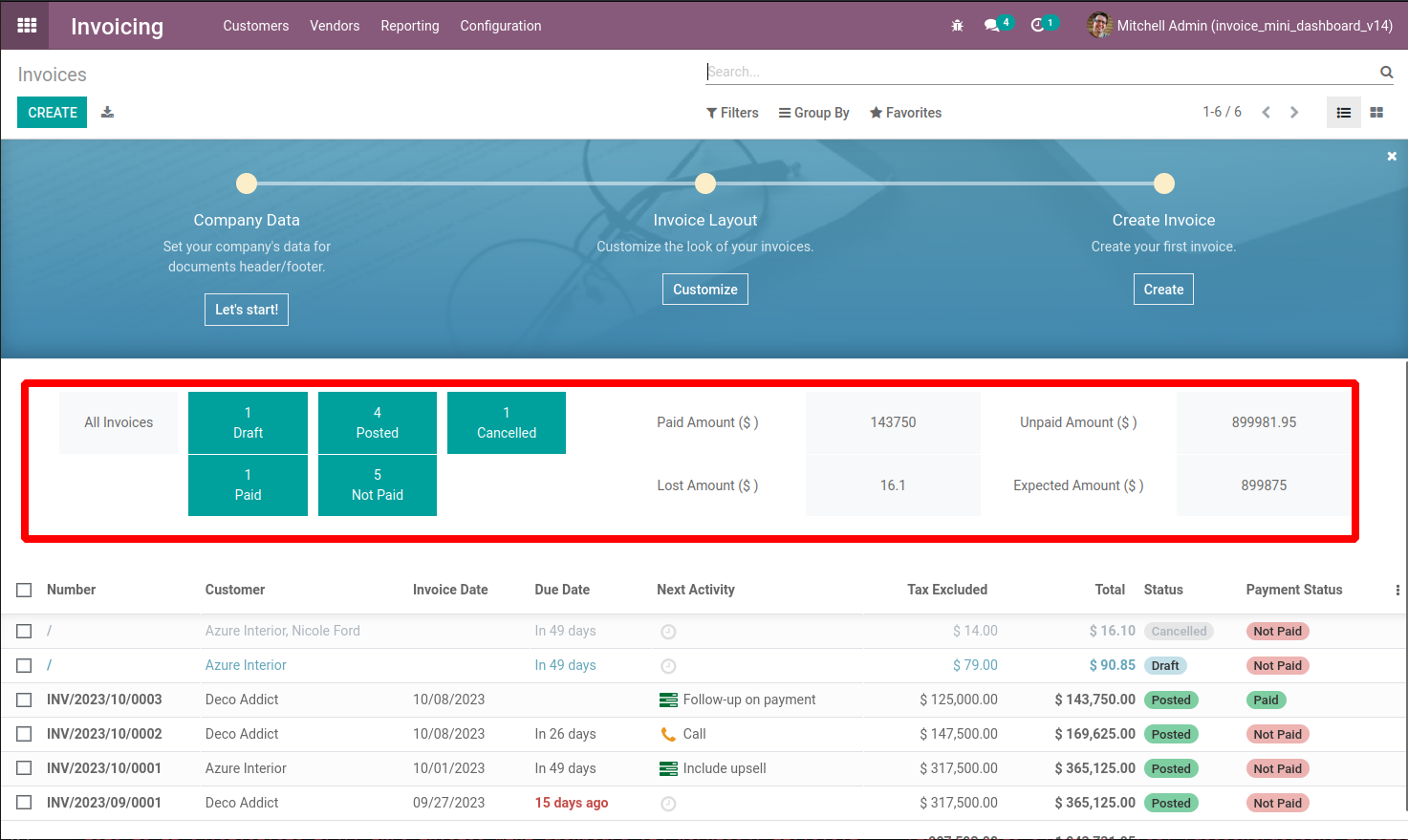The image size is (1408, 840).
Task: Click the 1-6 / 6 pager counter
Action: coord(1222,112)
